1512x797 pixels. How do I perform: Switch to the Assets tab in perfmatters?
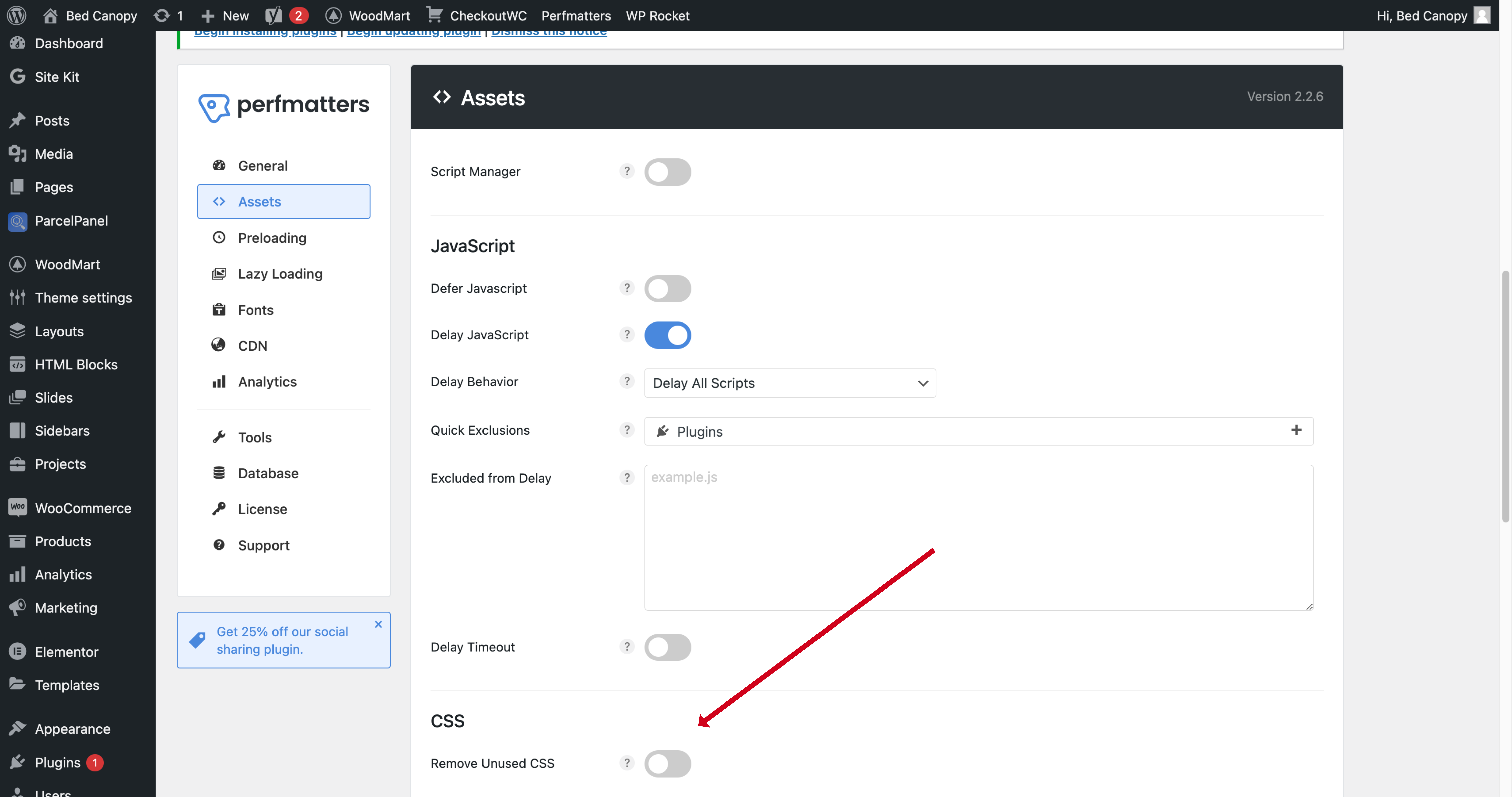(x=284, y=201)
